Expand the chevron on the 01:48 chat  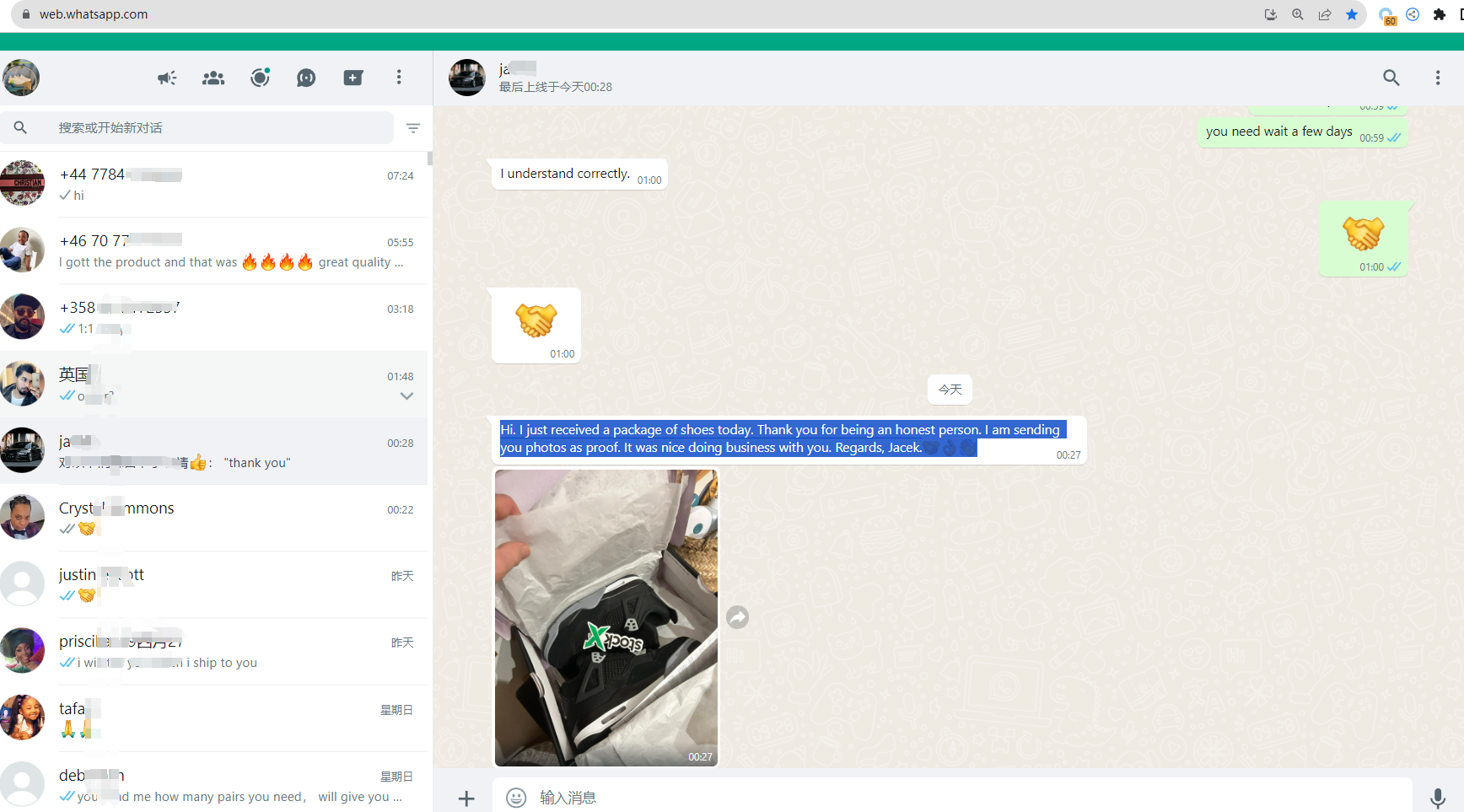pos(406,396)
